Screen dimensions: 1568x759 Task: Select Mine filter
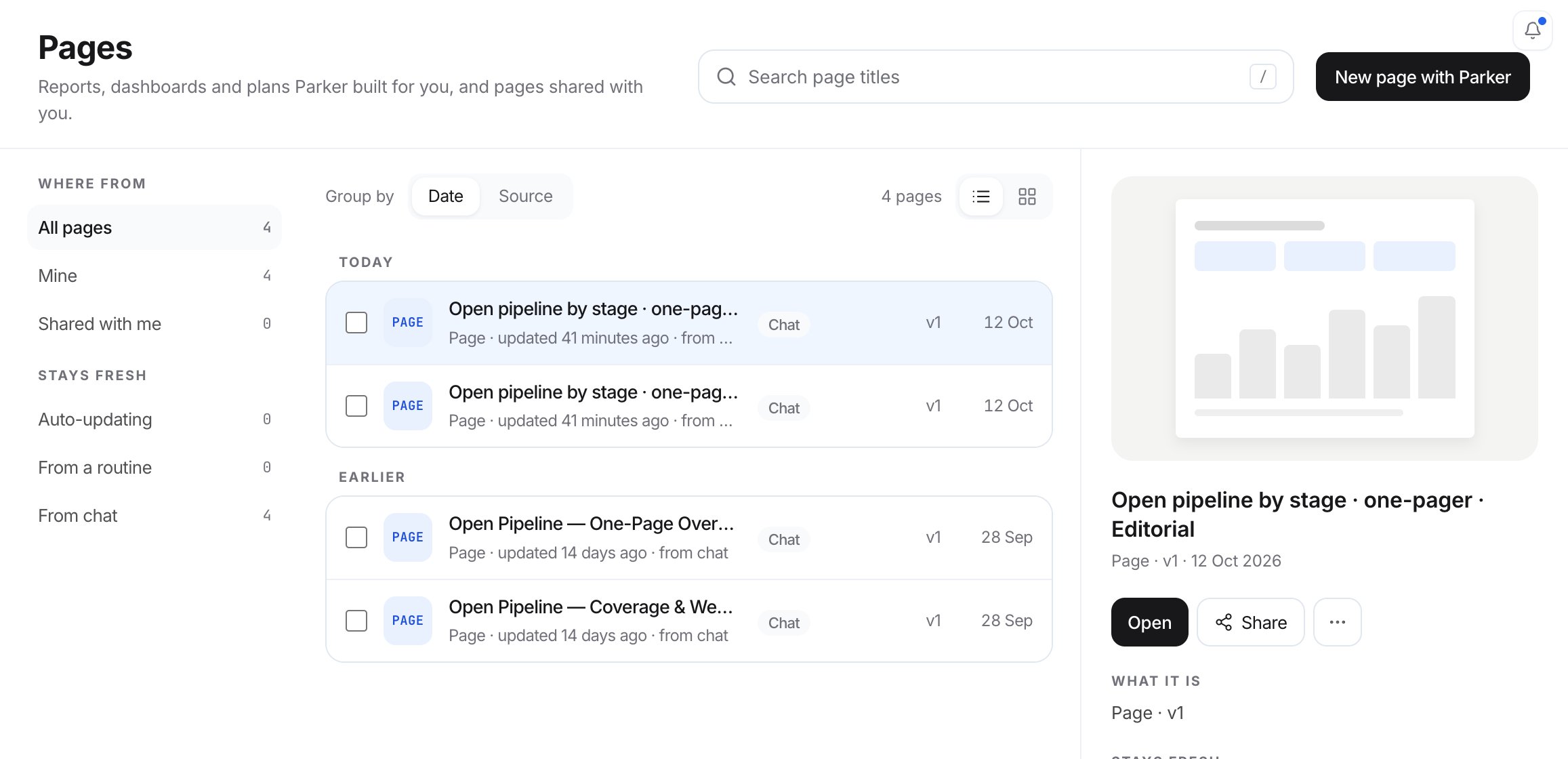pos(154,276)
